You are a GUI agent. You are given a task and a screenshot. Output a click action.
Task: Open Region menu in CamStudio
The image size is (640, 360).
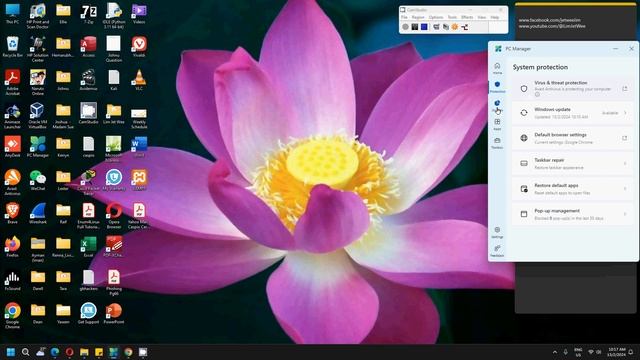coord(418,18)
